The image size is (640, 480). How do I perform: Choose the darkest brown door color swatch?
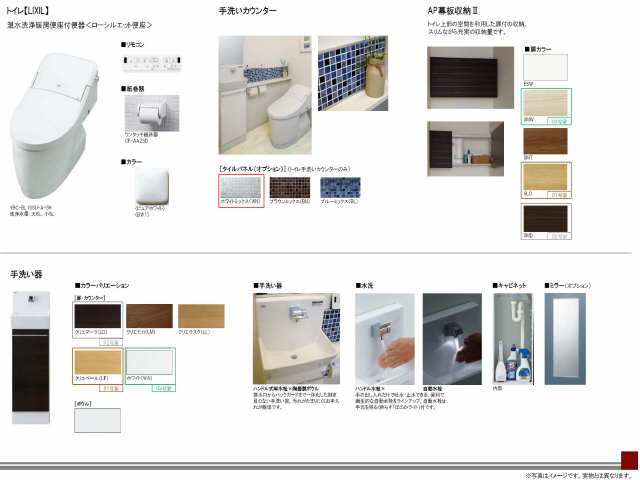(x=546, y=219)
